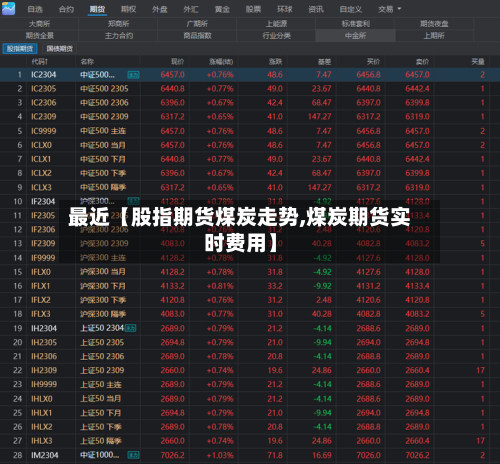This screenshot has width=500, height=464.
Task: Sort by the 涨跌 column header
Action: (275, 62)
